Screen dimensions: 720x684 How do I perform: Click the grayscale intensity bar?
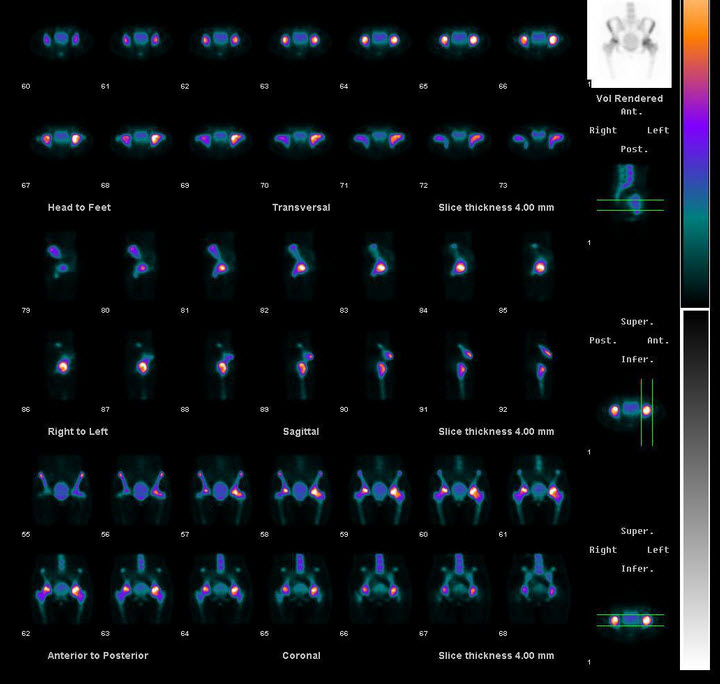click(695, 489)
